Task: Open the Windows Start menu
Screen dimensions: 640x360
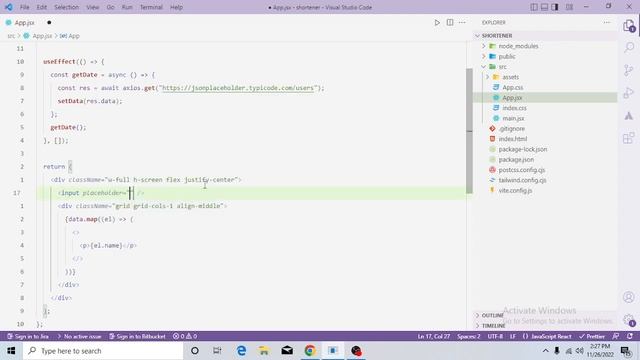Action: click(11, 351)
